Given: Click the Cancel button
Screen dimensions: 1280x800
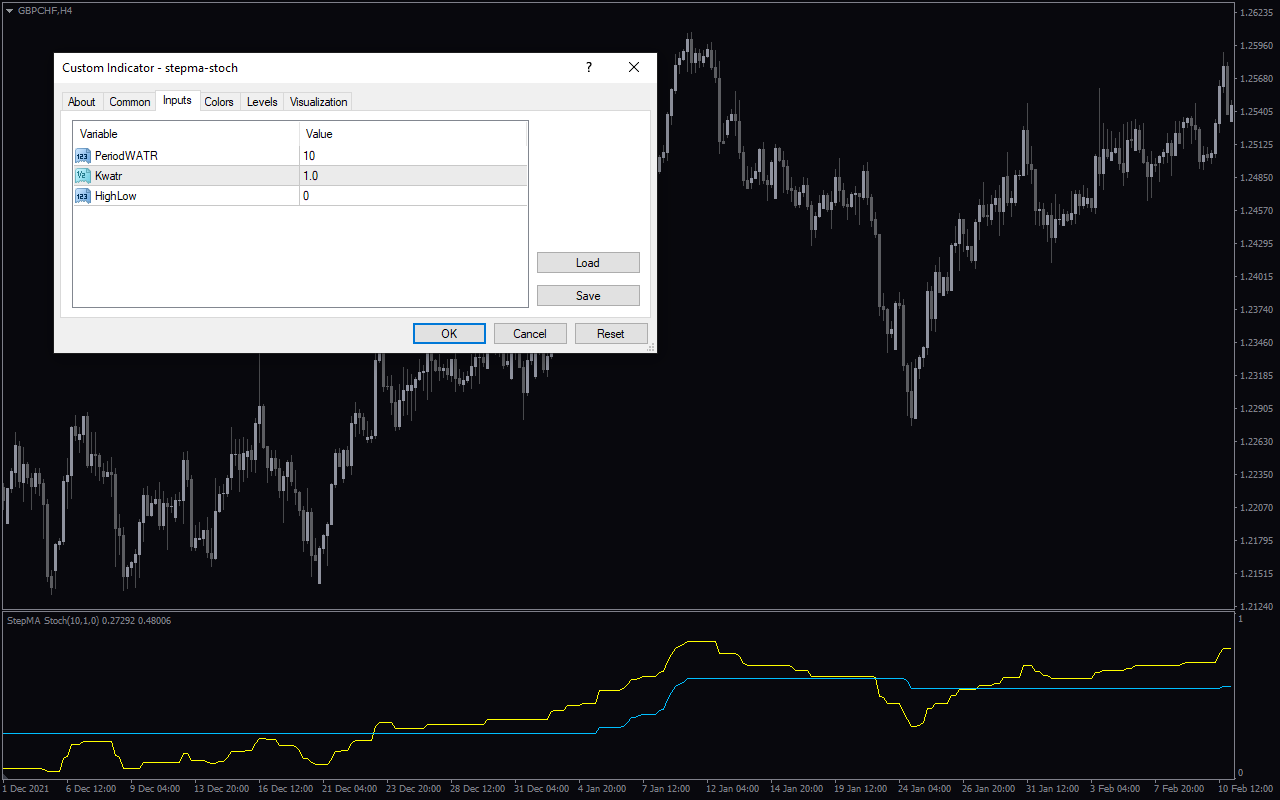Looking at the screenshot, I should 530,334.
